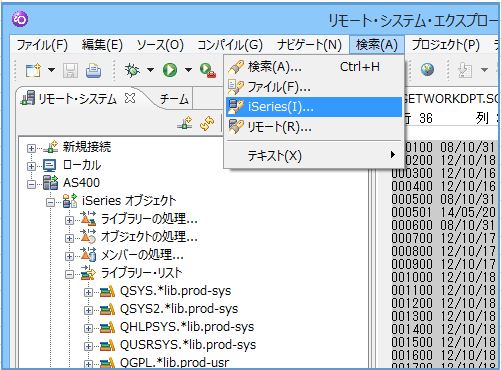Click the globe web browser icon

427,69
